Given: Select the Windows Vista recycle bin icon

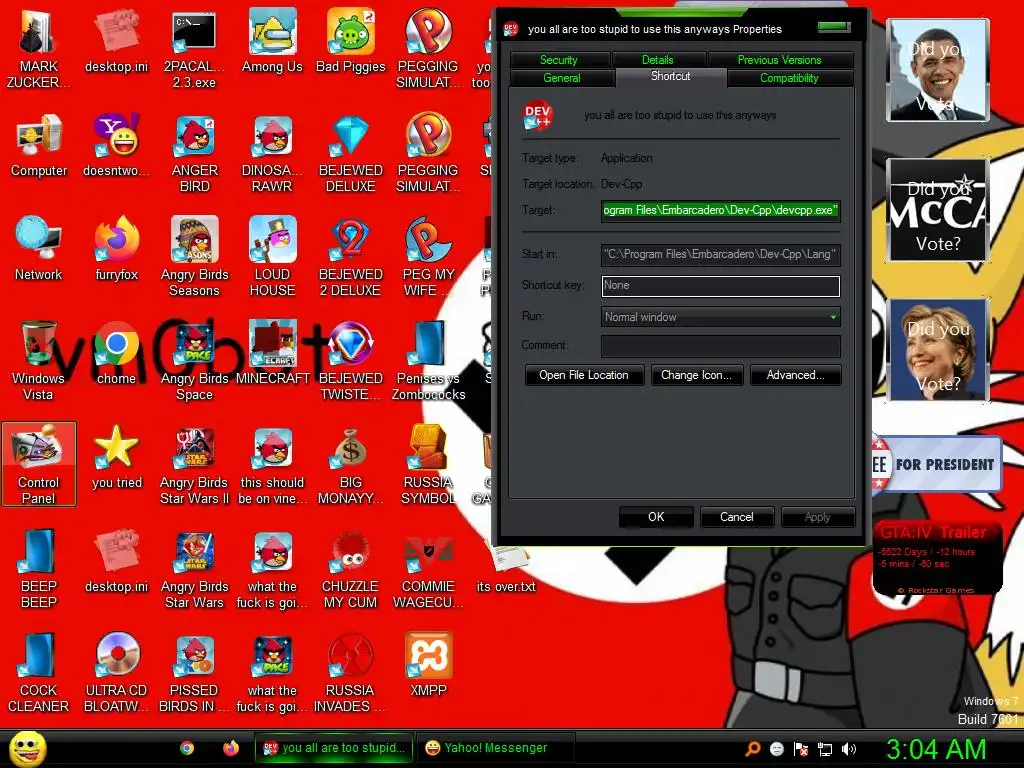Looking at the screenshot, I should [x=39, y=360].
